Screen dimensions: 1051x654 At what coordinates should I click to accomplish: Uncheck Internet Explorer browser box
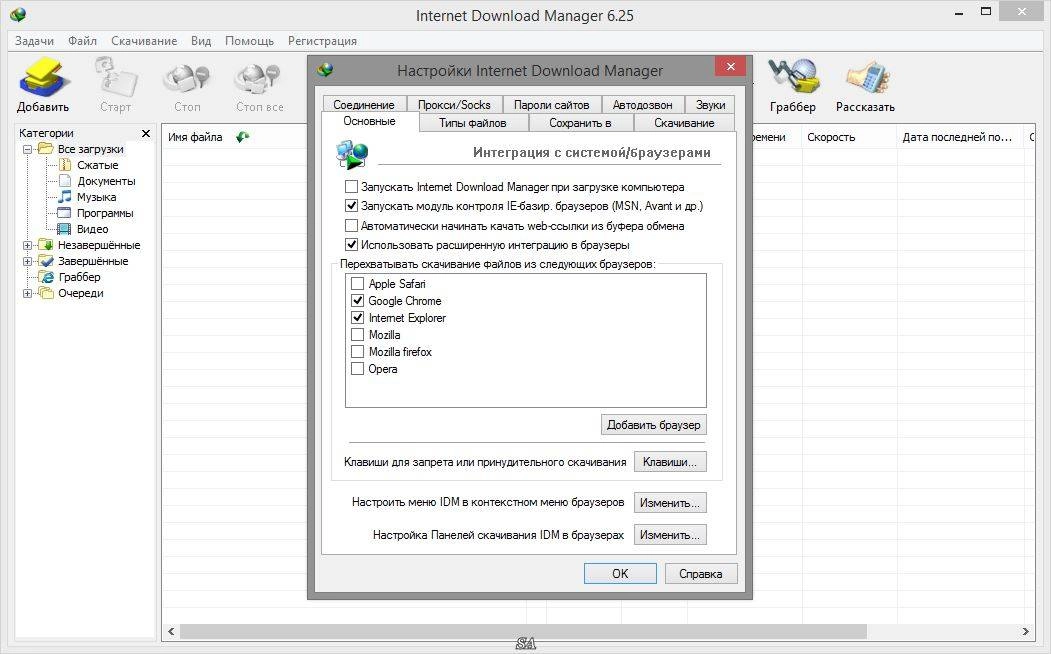[358, 318]
